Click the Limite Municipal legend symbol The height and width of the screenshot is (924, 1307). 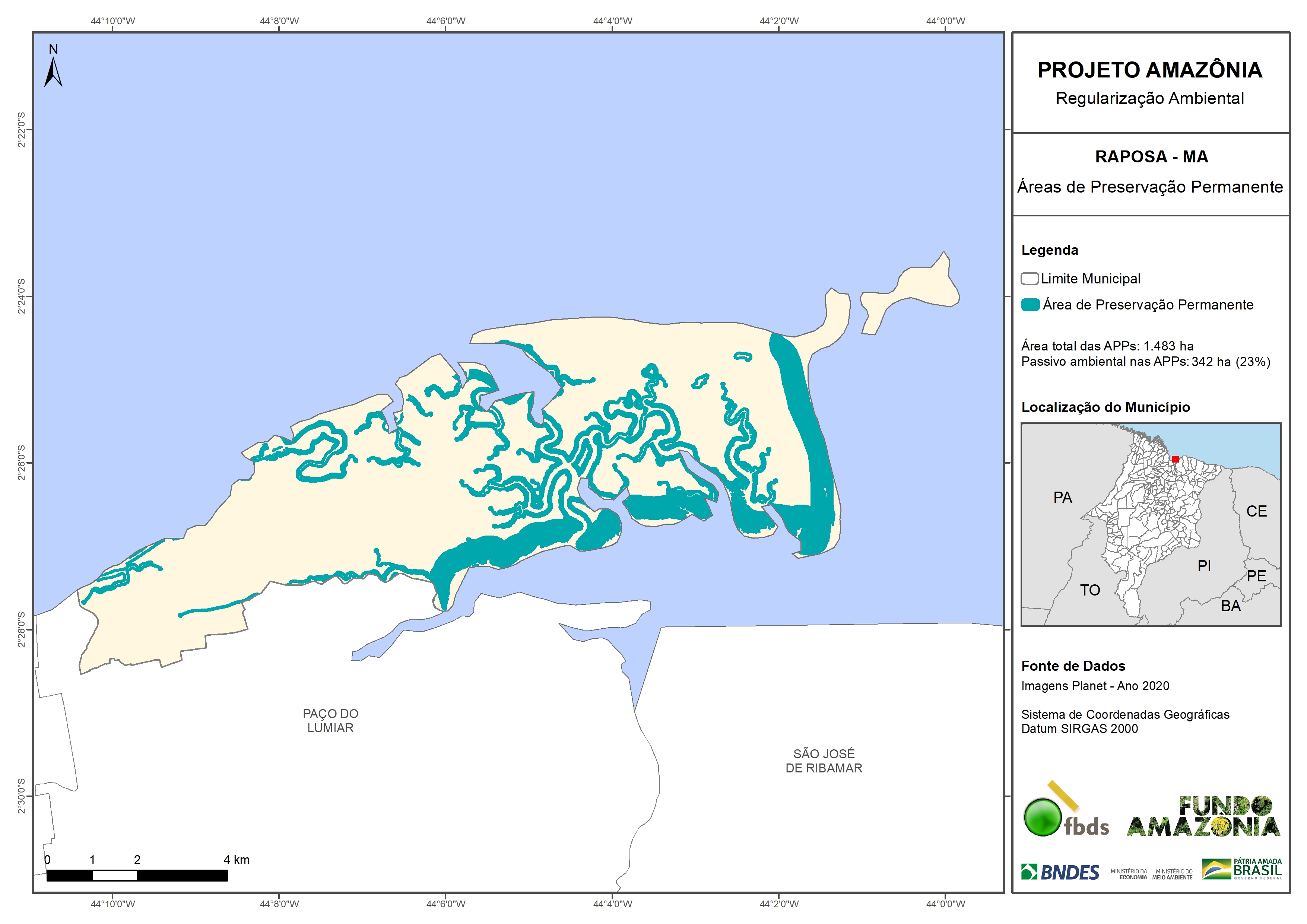pyautogui.click(x=1029, y=279)
